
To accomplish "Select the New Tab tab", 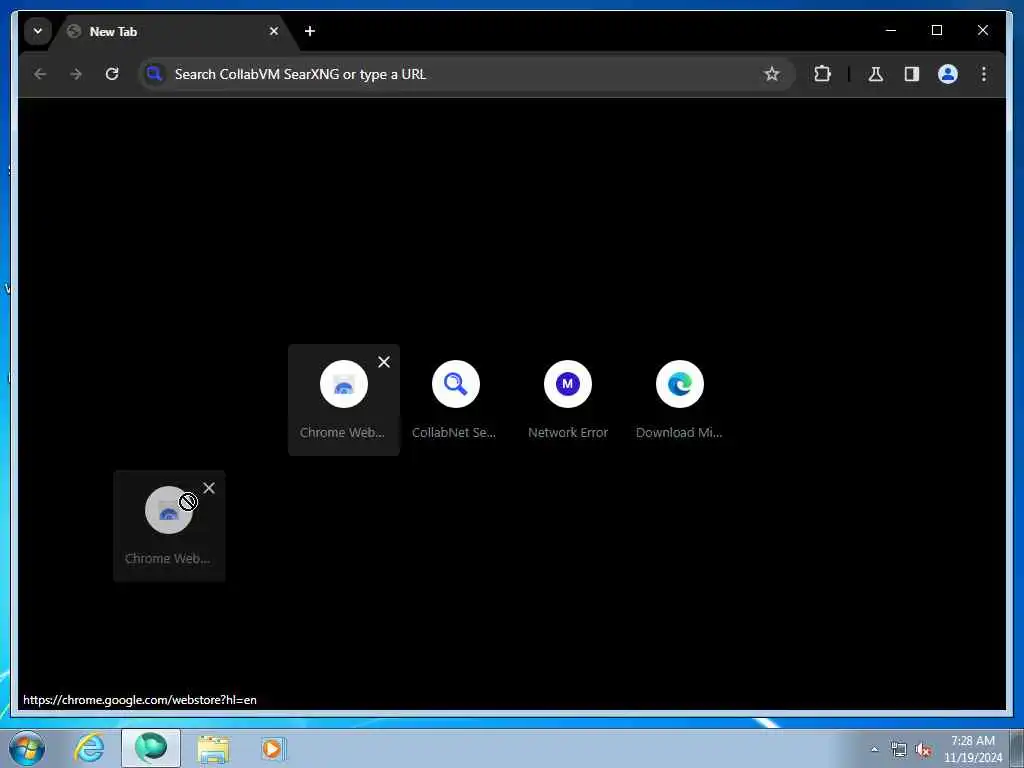I will 174,31.
